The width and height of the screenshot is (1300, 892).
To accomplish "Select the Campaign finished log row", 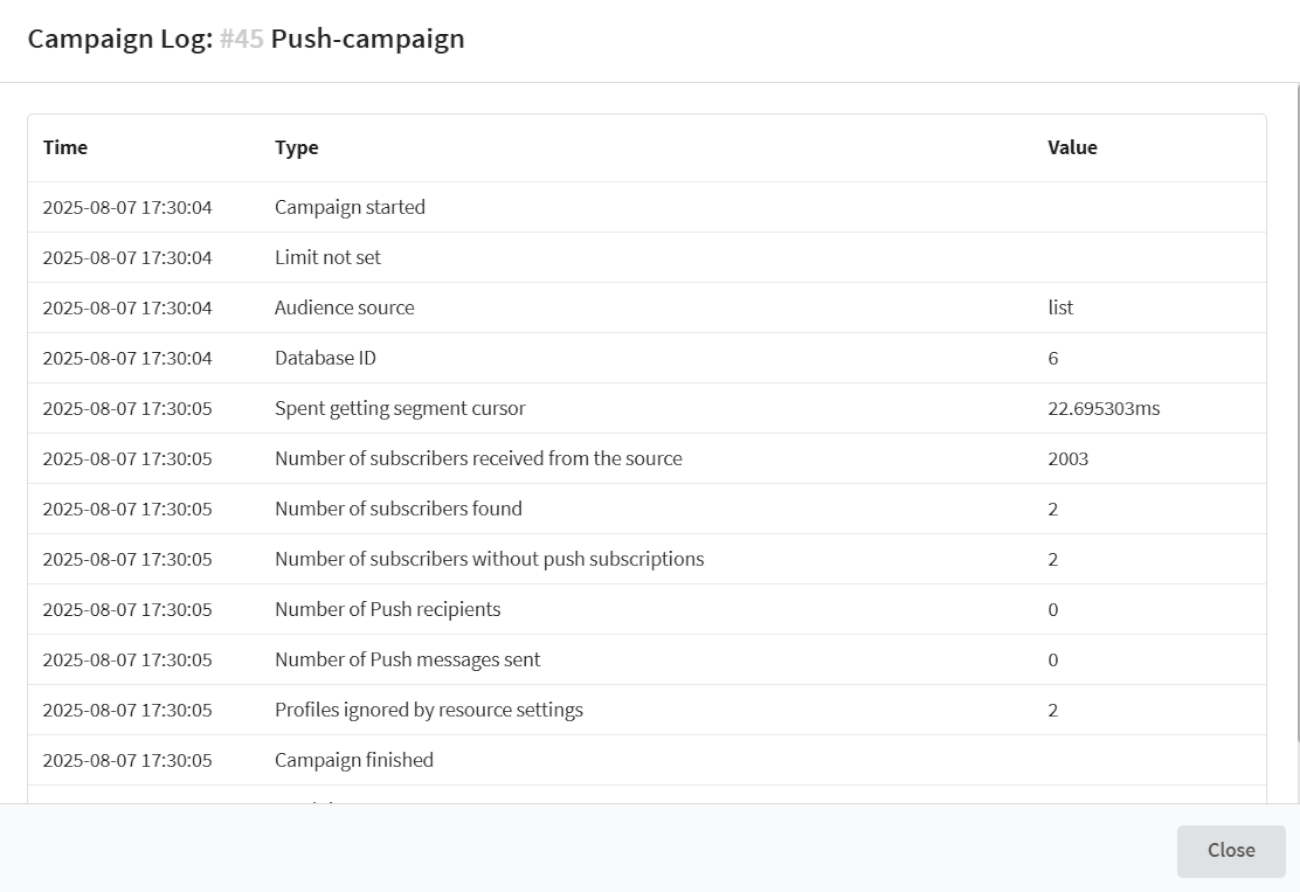I will [354, 760].
